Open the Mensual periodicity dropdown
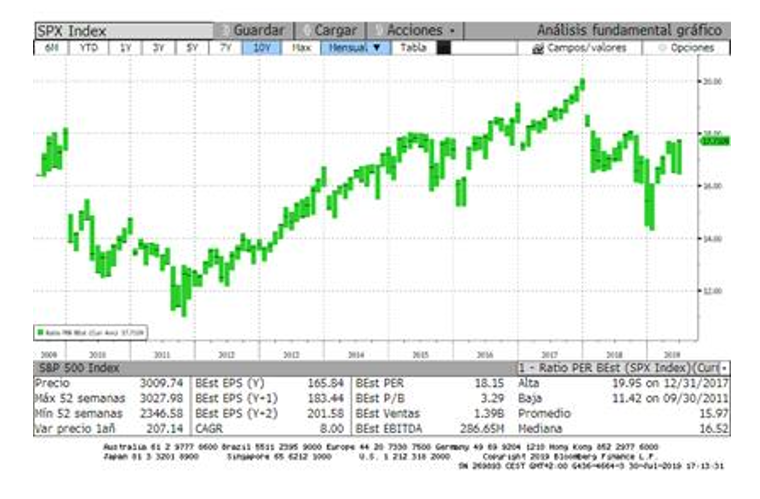 (x=355, y=48)
